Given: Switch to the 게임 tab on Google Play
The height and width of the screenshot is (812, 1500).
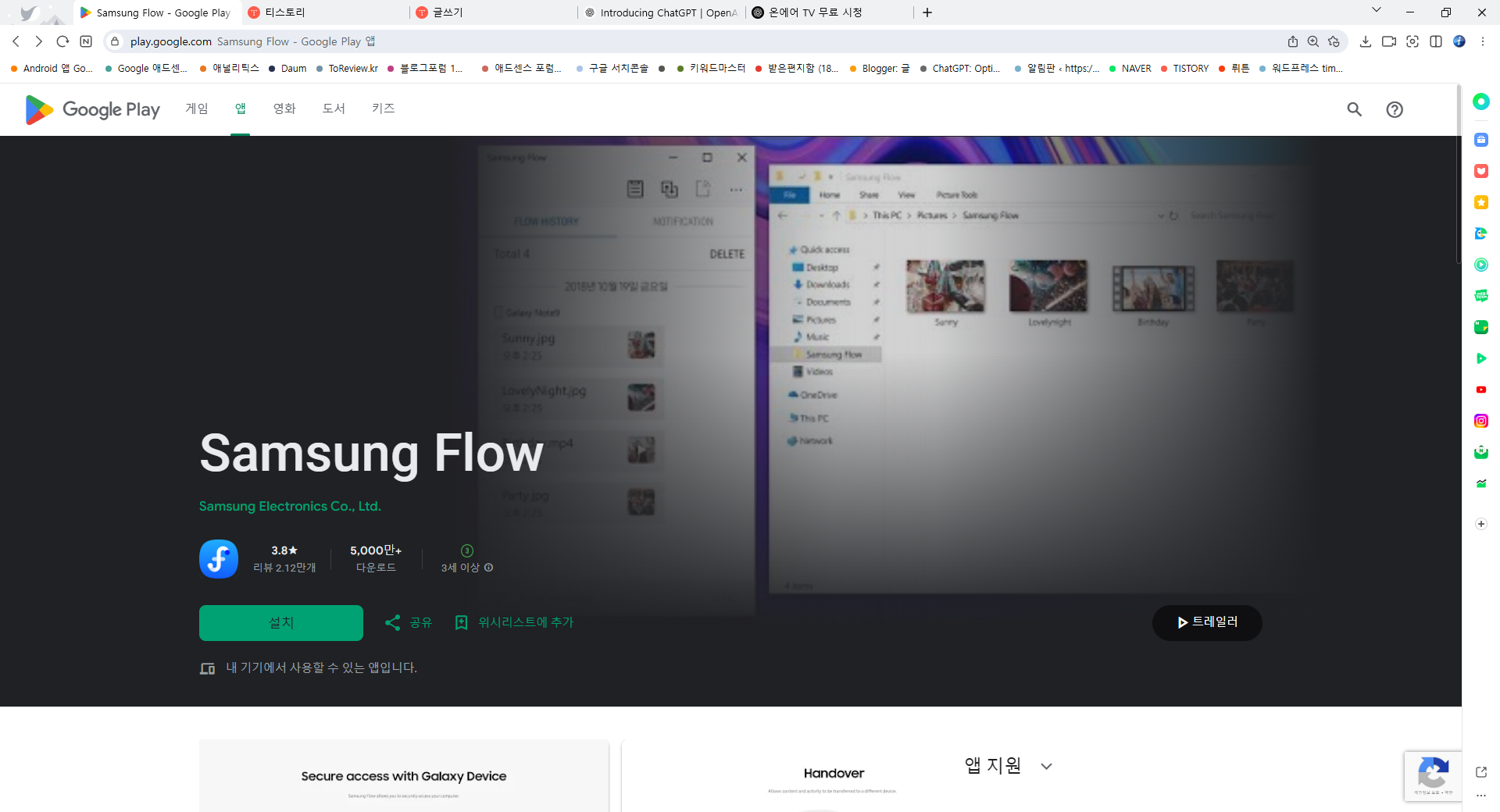Looking at the screenshot, I should 196,109.
